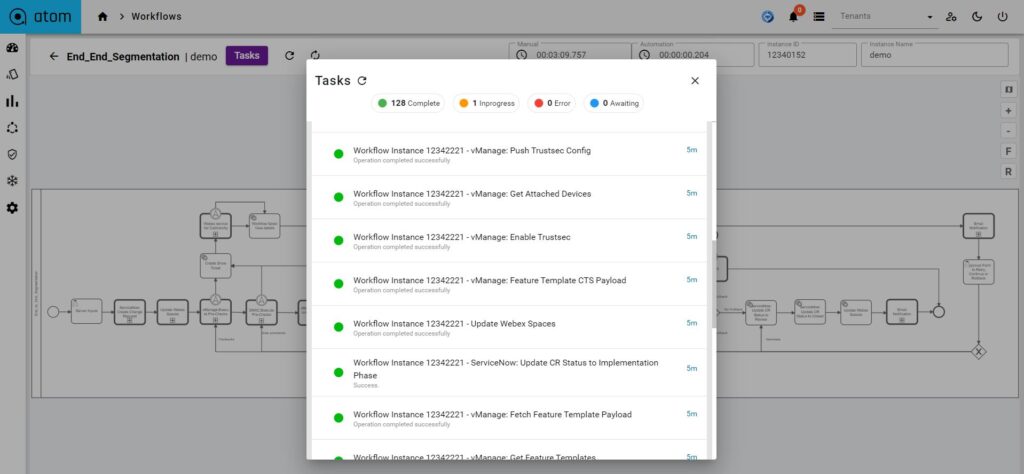
Task: Open the shield compliance sidebar icon
Action: click(12, 154)
